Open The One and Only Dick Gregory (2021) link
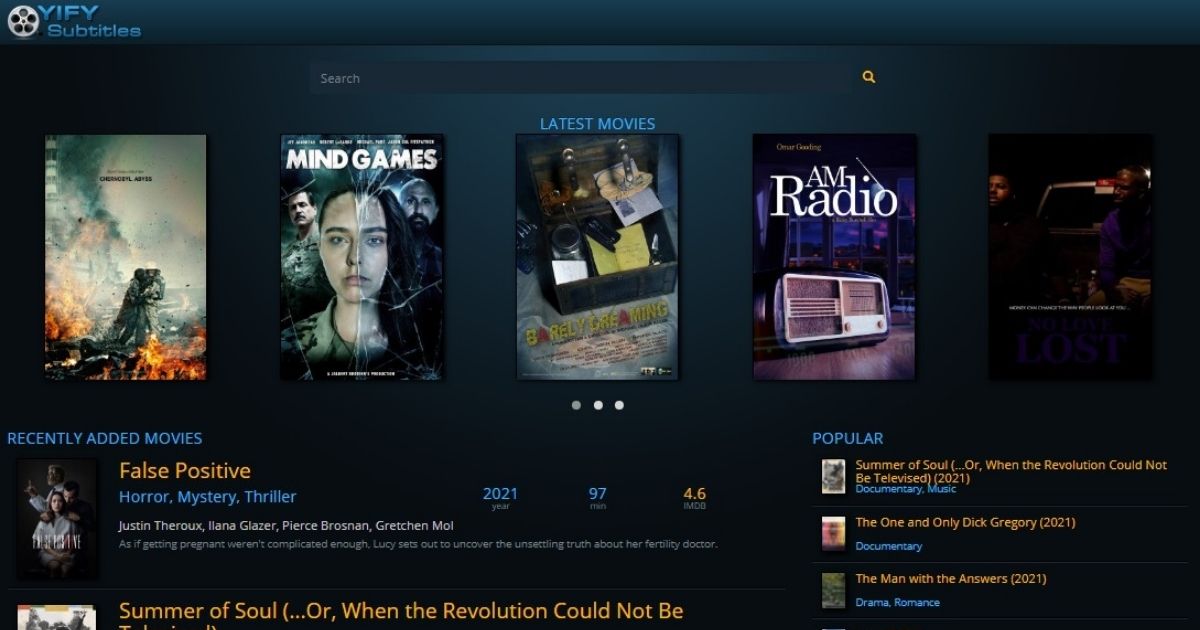Screen dimensions: 1200x630 [x=966, y=522]
